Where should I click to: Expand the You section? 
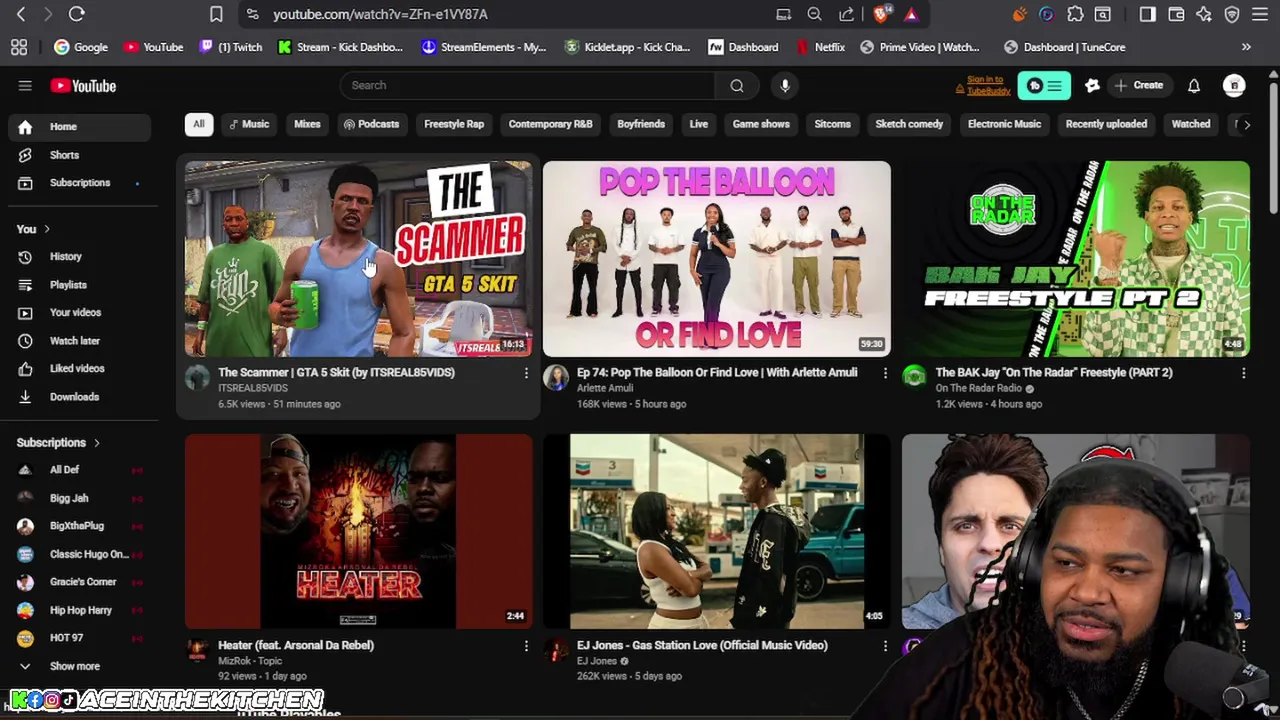33,229
